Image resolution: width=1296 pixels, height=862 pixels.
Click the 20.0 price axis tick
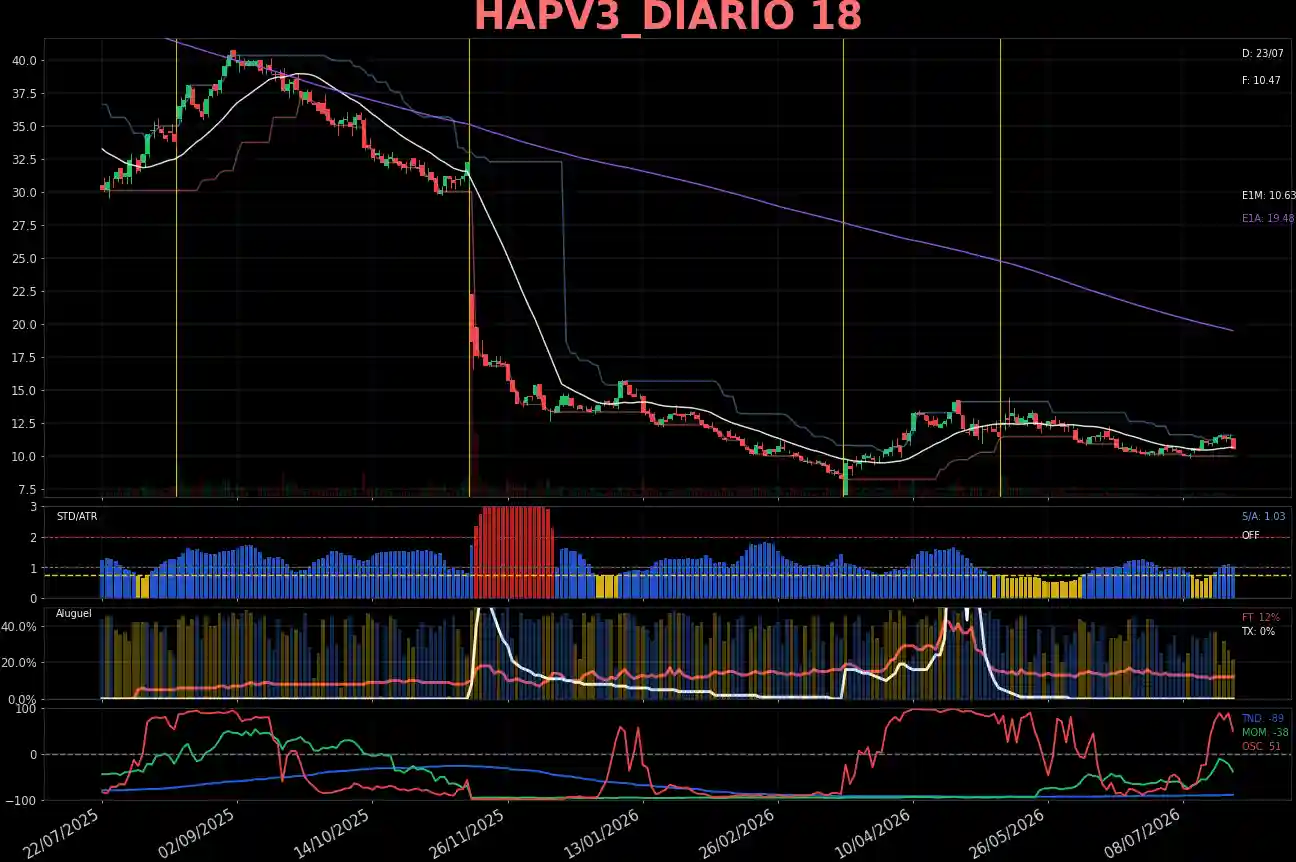click(25, 324)
